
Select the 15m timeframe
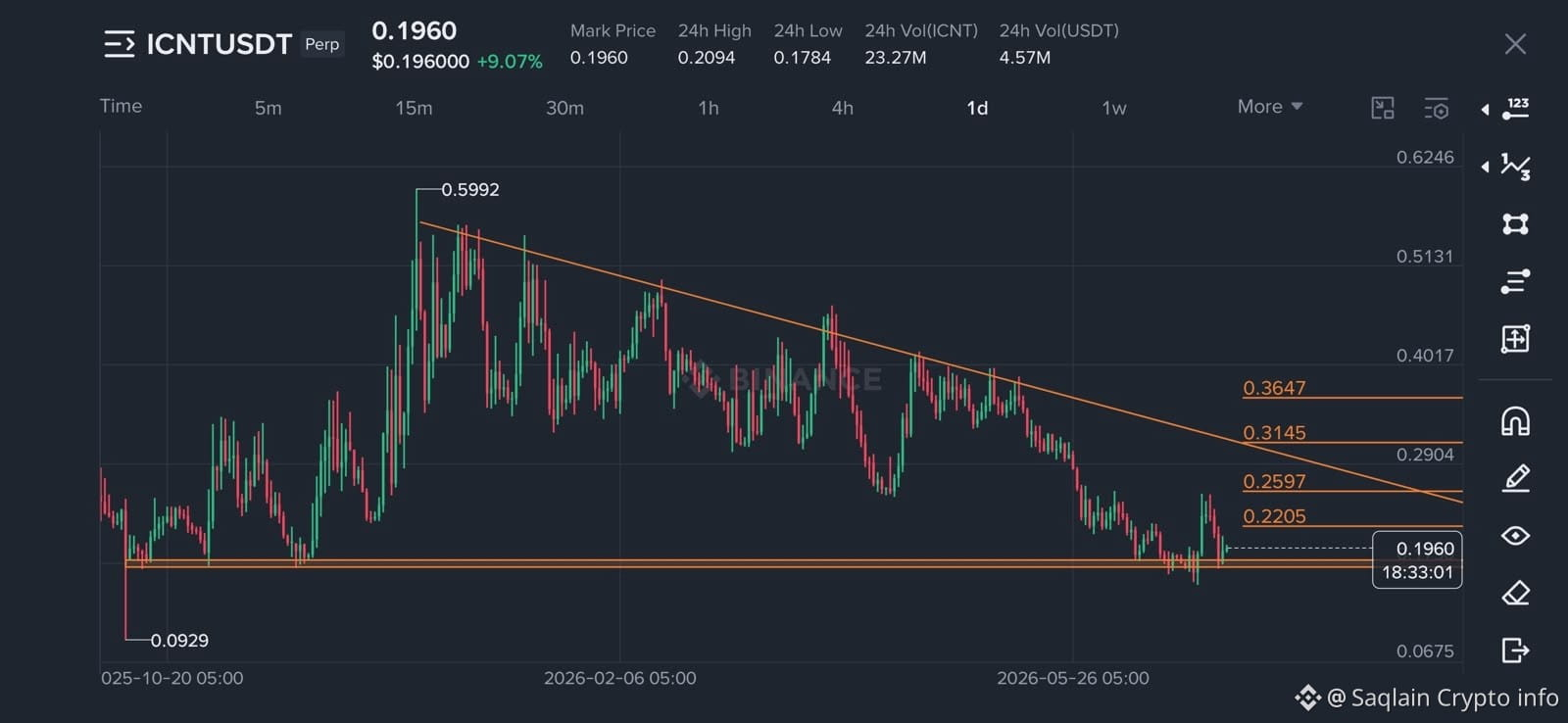click(x=414, y=108)
